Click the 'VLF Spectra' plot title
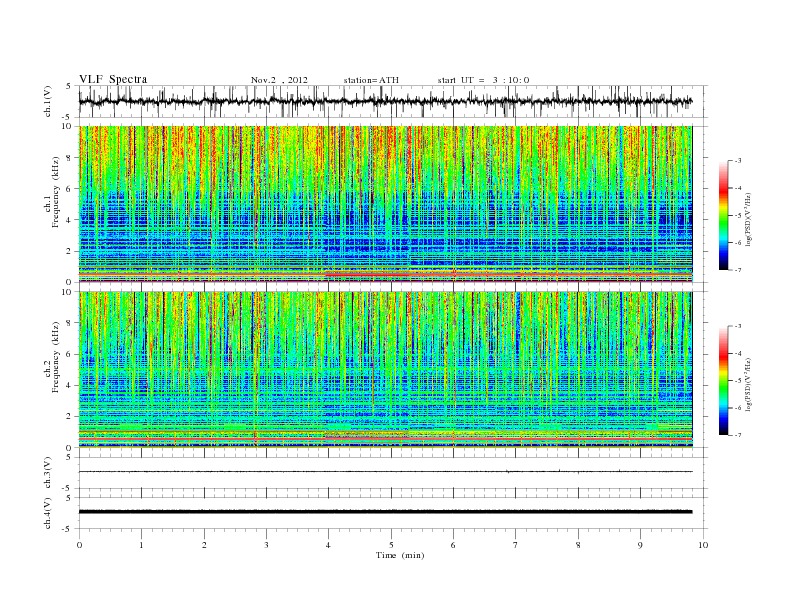 pyautogui.click(x=113, y=79)
